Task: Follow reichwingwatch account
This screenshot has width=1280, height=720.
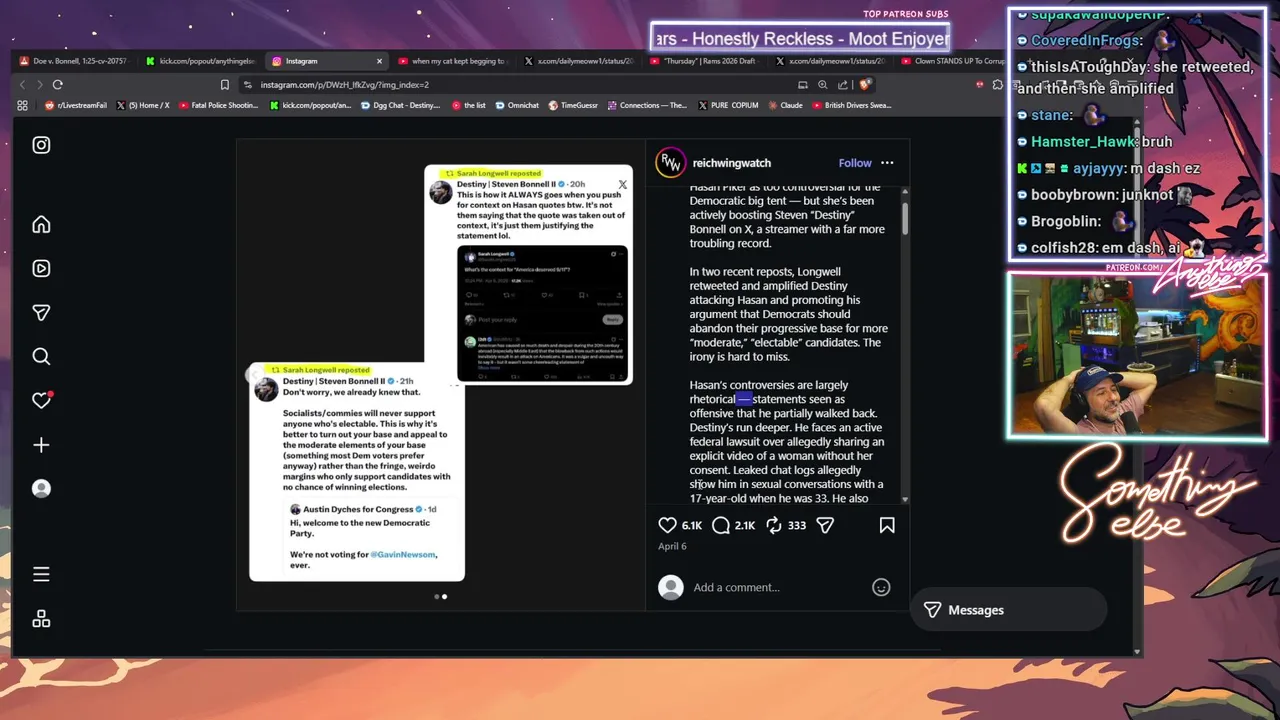Action: [855, 163]
